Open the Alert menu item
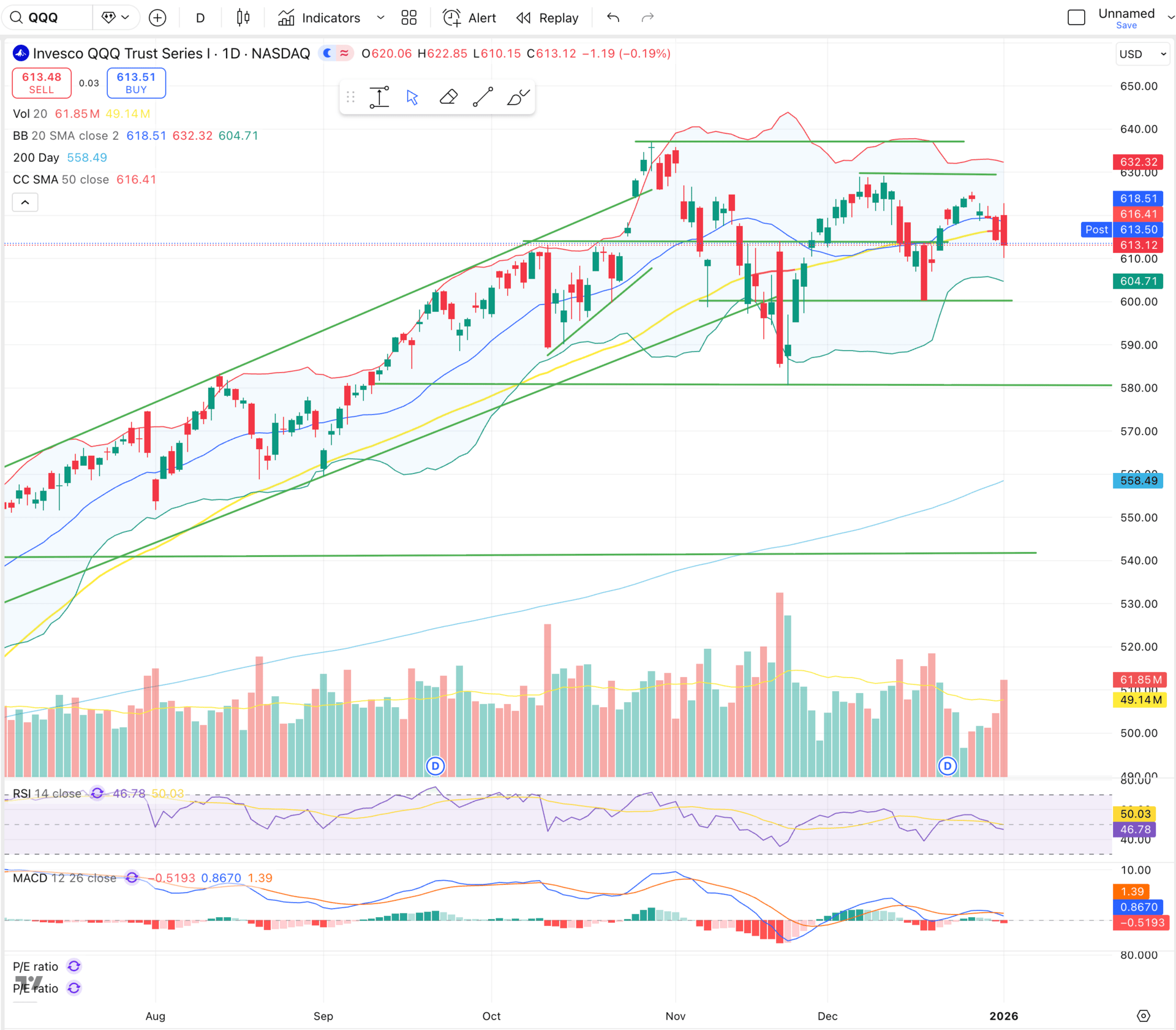The height and width of the screenshot is (1030, 1176). [470, 18]
